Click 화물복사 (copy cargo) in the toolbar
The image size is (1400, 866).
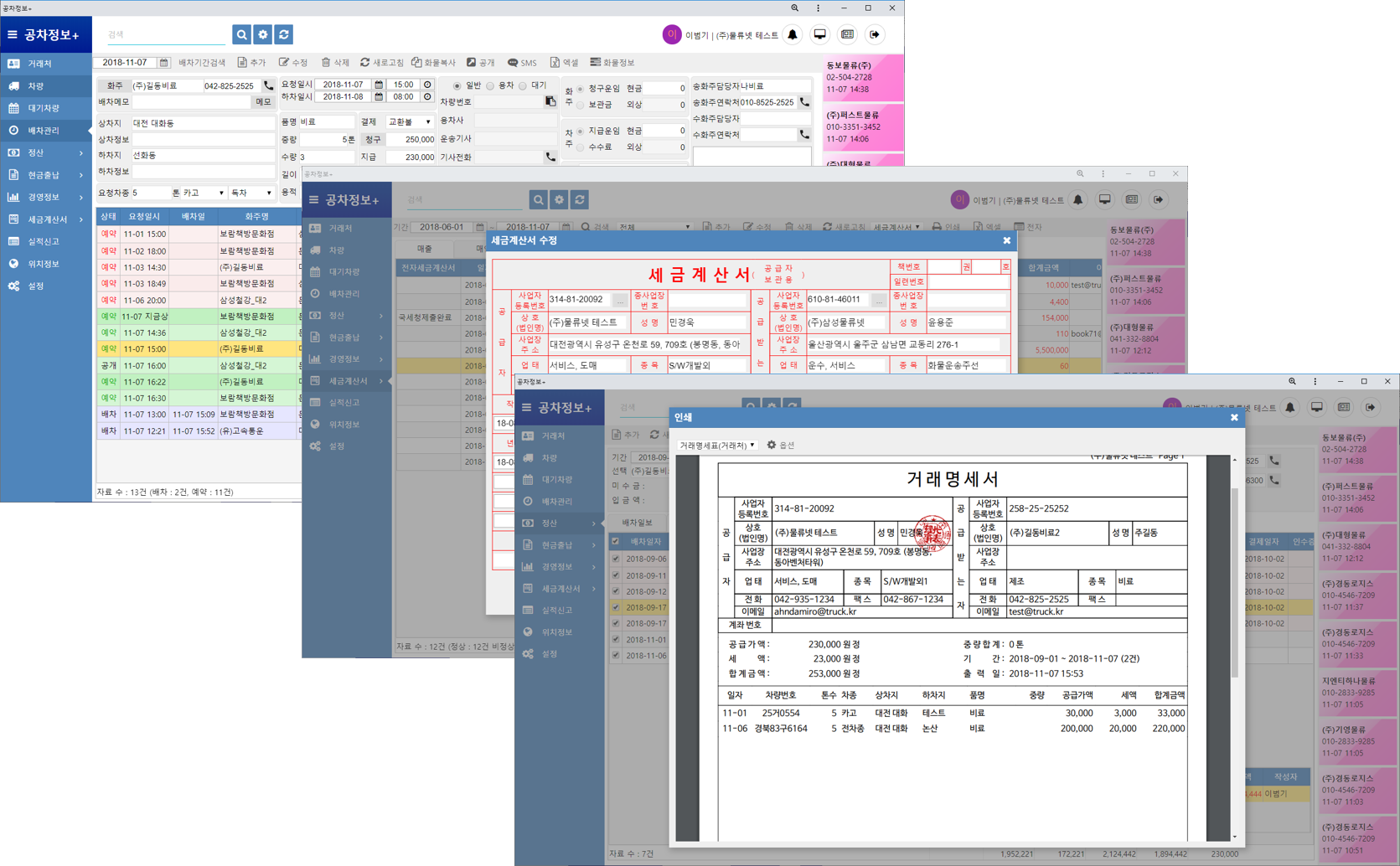pyautogui.click(x=434, y=63)
